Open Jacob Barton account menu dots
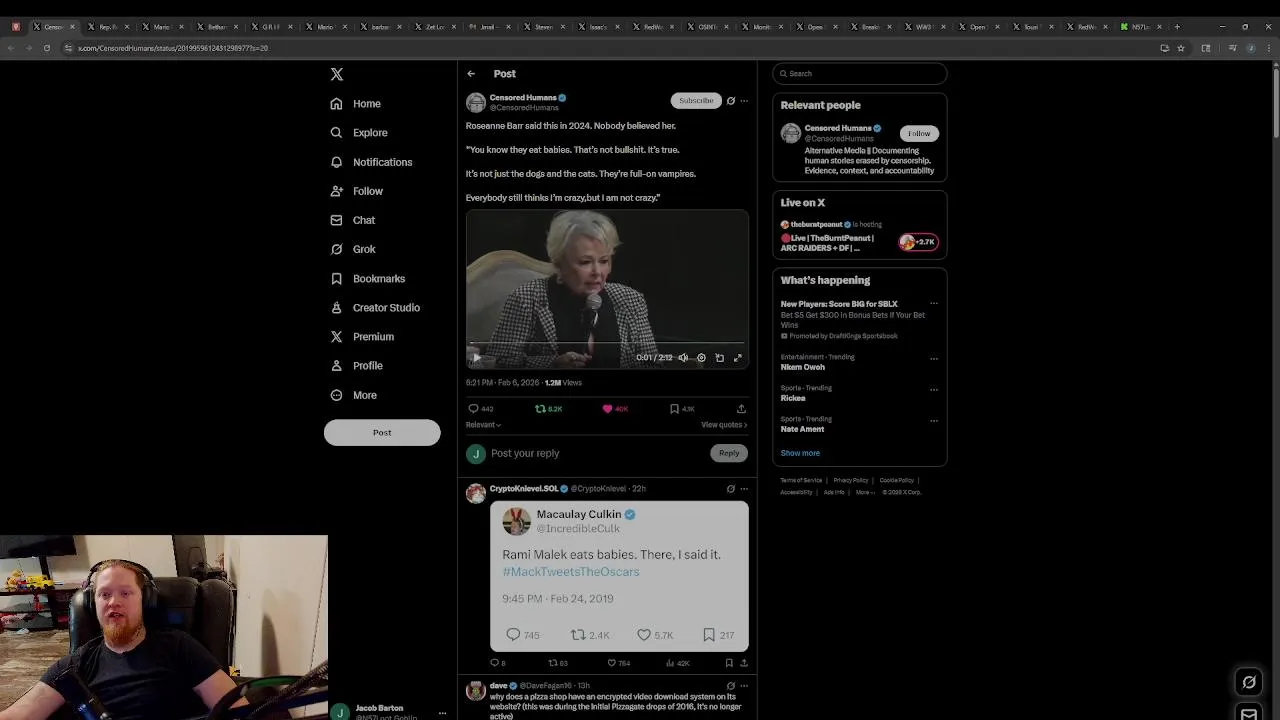Screen dimensions: 1280x720 (442, 713)
